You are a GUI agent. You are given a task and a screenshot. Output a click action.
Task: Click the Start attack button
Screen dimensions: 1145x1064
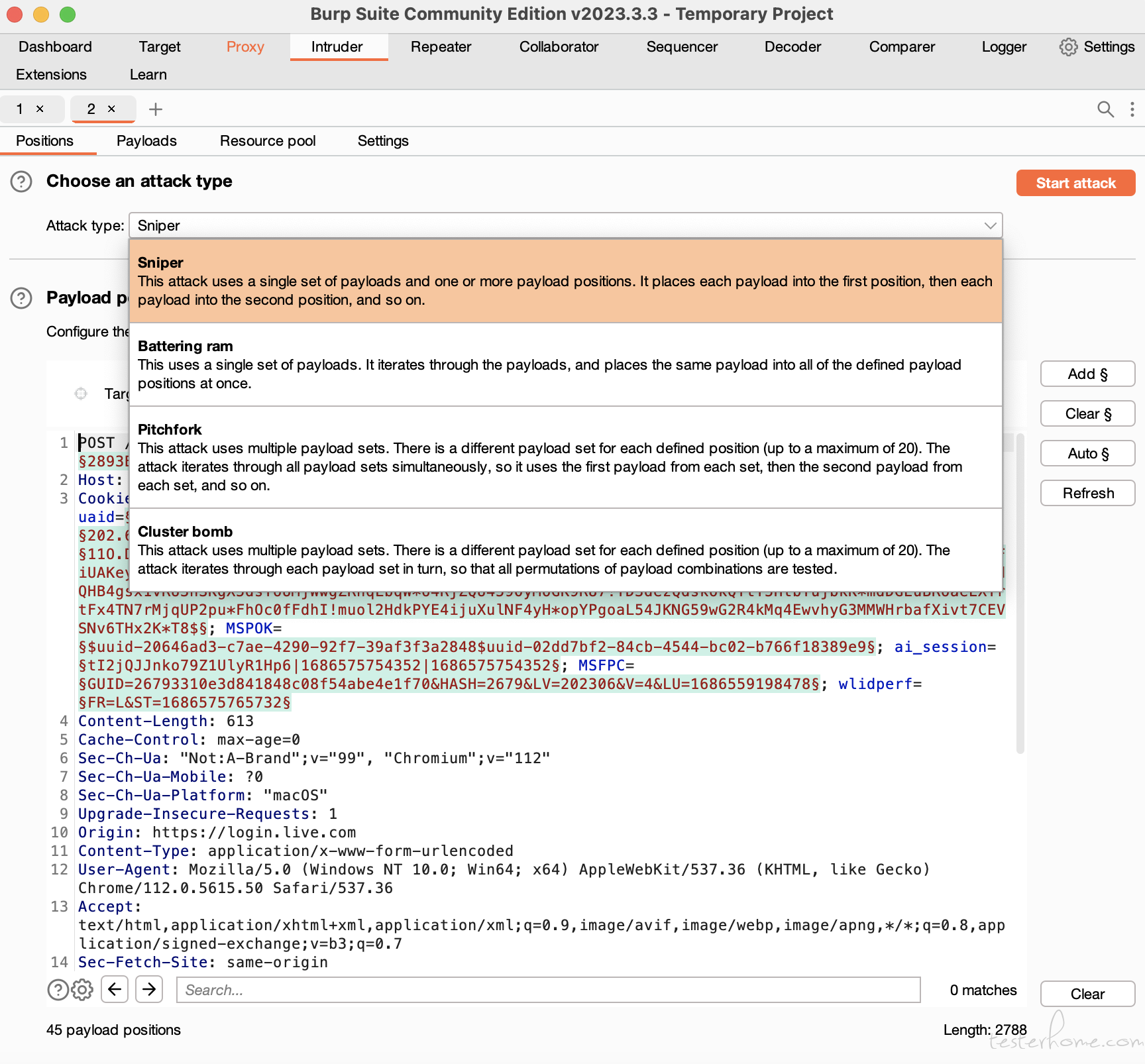click(1075, 184)
